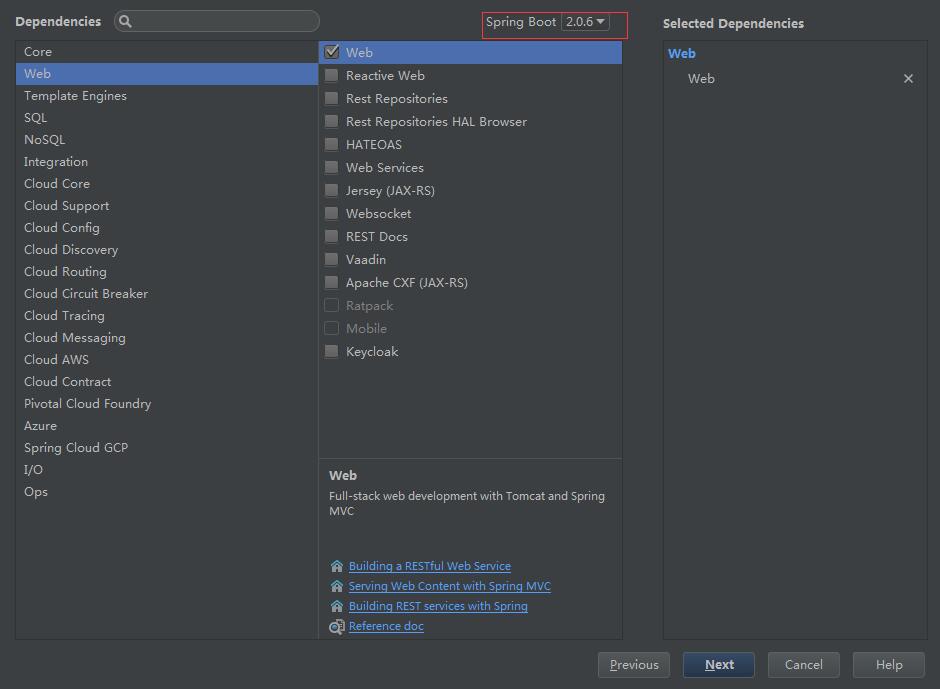Open the NoSQL category
Image resolution: width=940 pixels, height=689 pixels.
(167, 139)
